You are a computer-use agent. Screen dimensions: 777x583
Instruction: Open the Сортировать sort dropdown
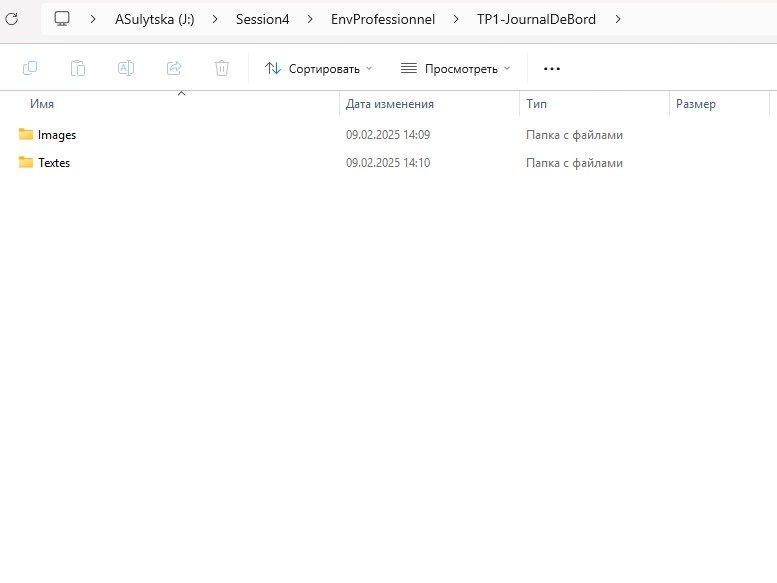[x=318, y=68]
